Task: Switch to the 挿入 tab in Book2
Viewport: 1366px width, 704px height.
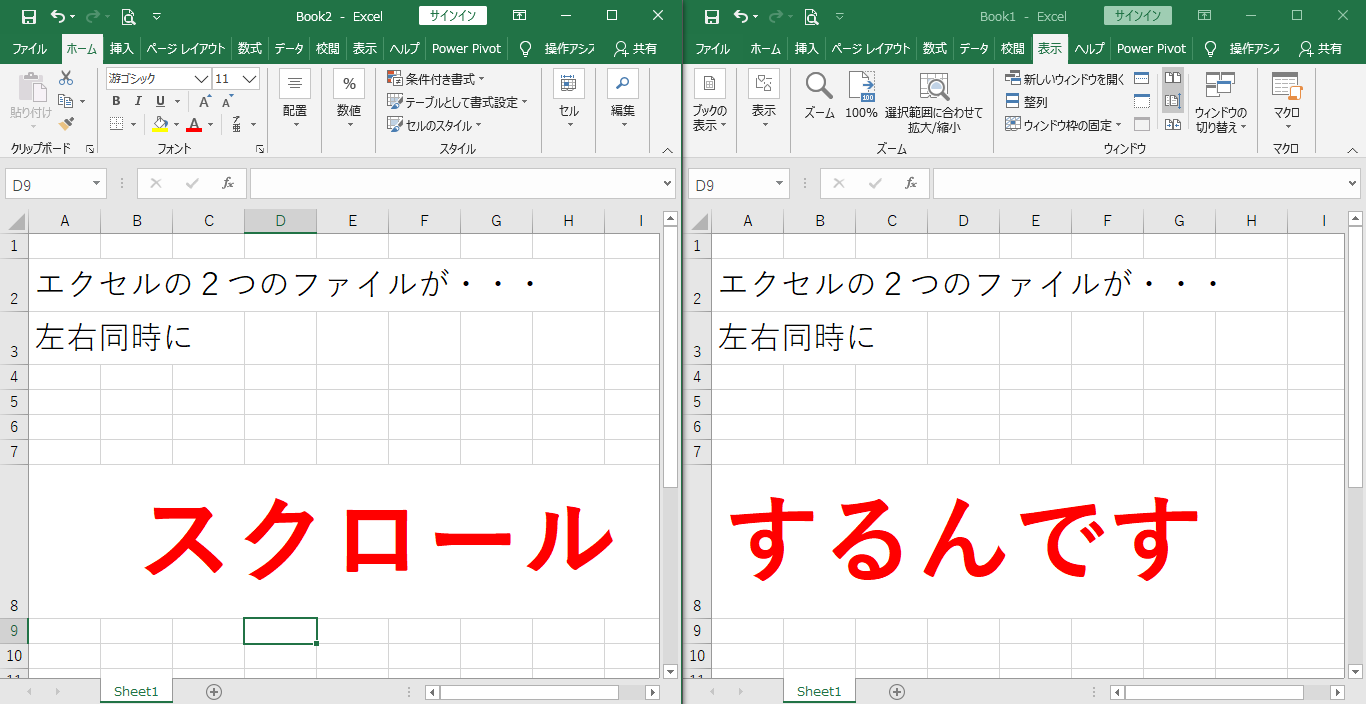Action: [x=121, y=48]
